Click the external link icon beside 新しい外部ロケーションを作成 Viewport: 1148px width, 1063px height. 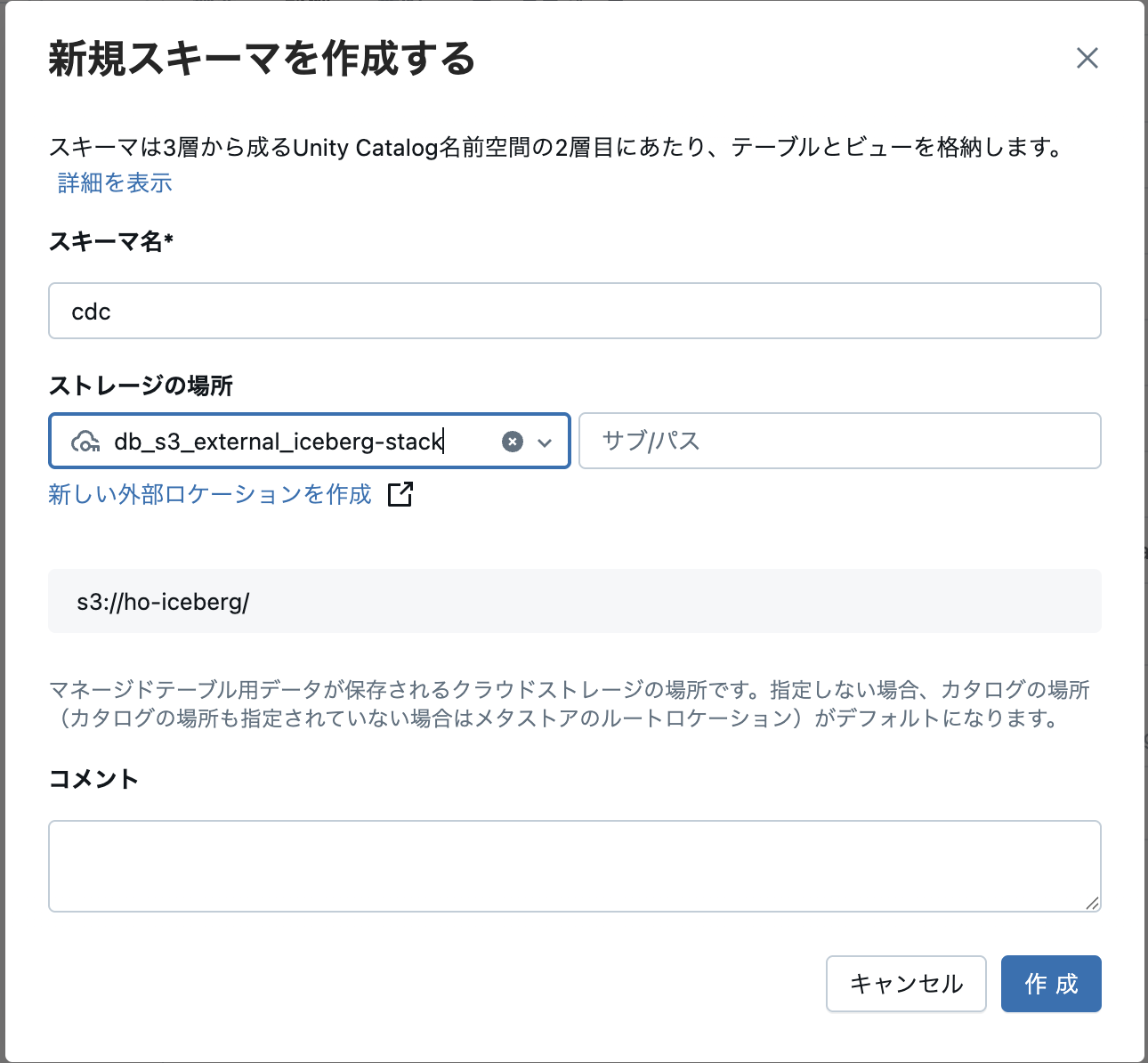point(400,494)
